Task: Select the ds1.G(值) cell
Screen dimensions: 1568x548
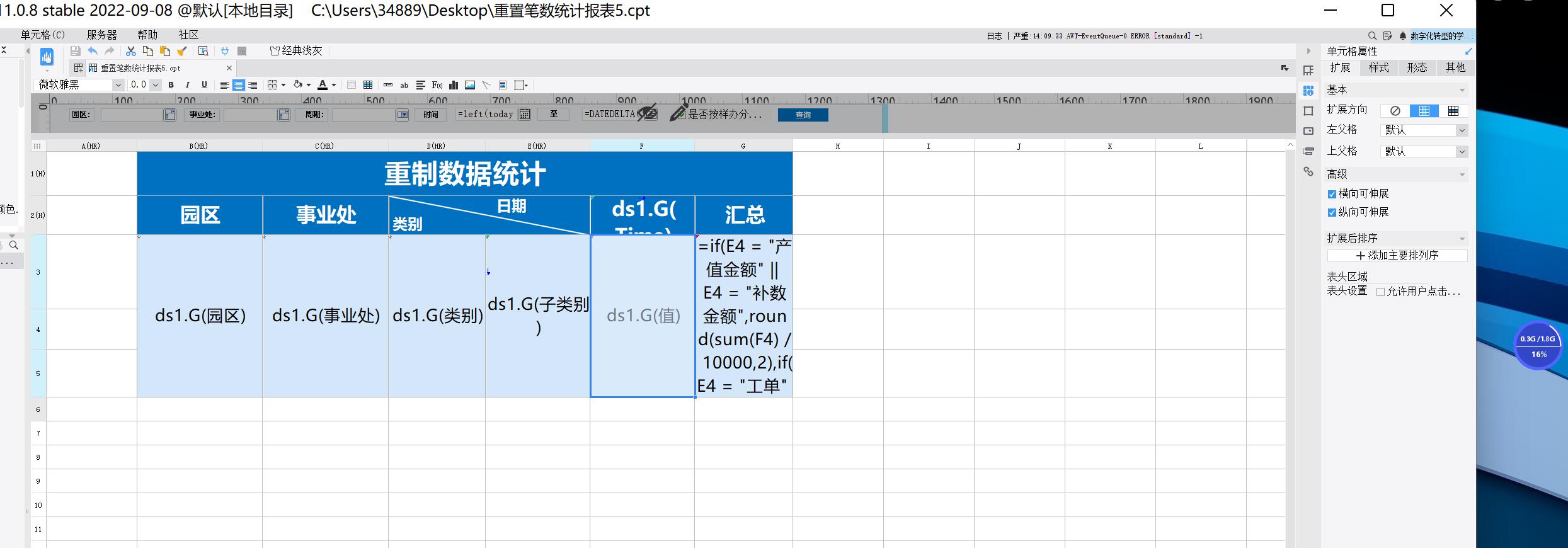Action: pos(643,316)
